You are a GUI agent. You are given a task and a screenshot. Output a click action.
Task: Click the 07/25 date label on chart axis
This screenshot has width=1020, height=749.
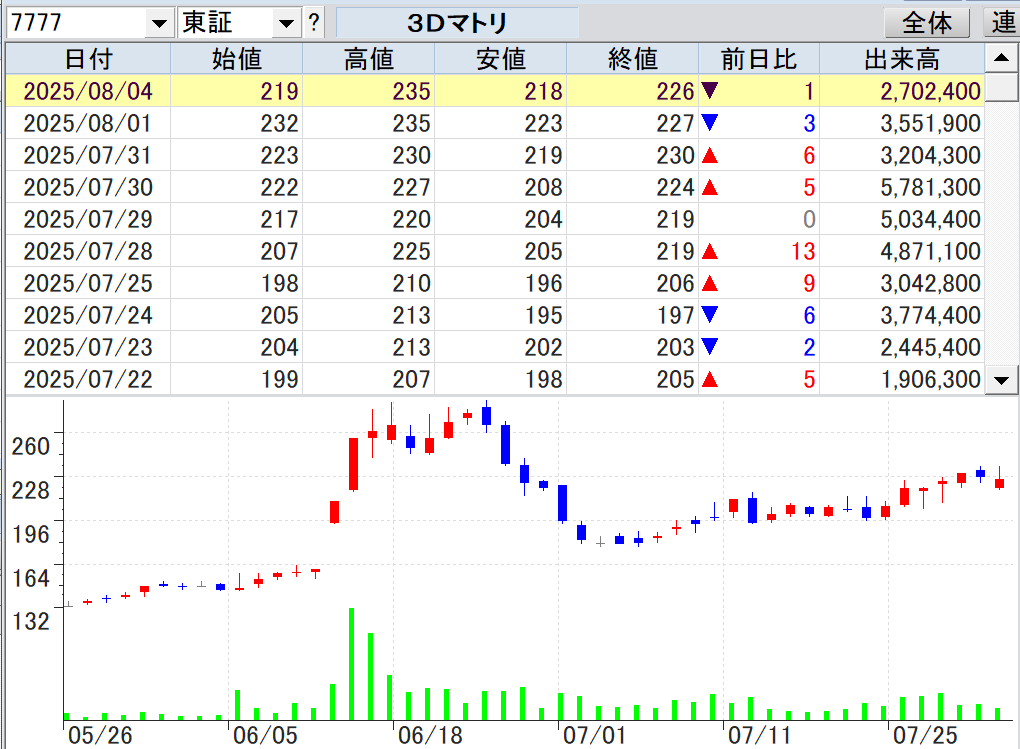coord(925,735)
